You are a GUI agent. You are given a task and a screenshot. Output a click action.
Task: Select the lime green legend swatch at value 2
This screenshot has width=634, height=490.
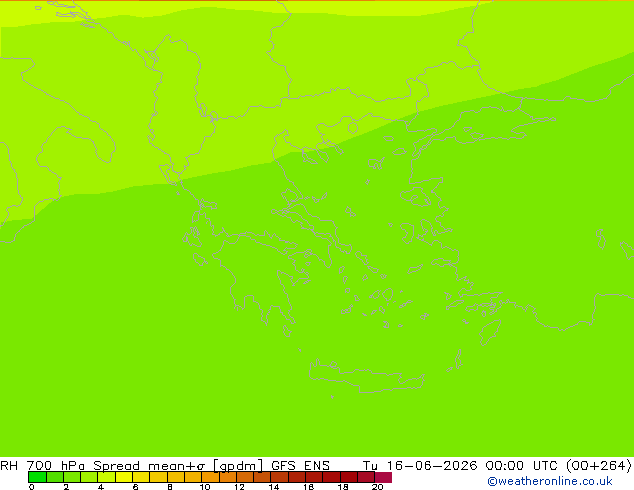72,477
